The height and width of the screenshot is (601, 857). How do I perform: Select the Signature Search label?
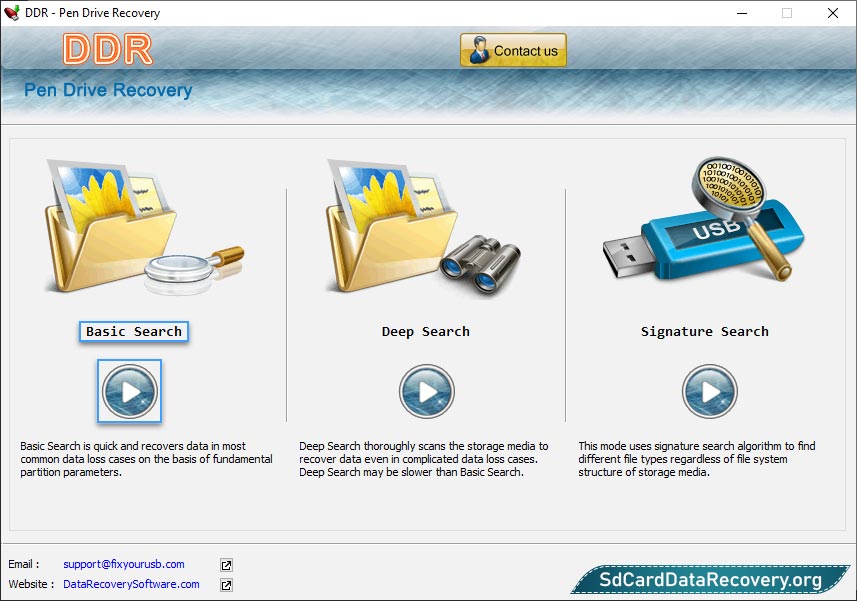[705, 332]
